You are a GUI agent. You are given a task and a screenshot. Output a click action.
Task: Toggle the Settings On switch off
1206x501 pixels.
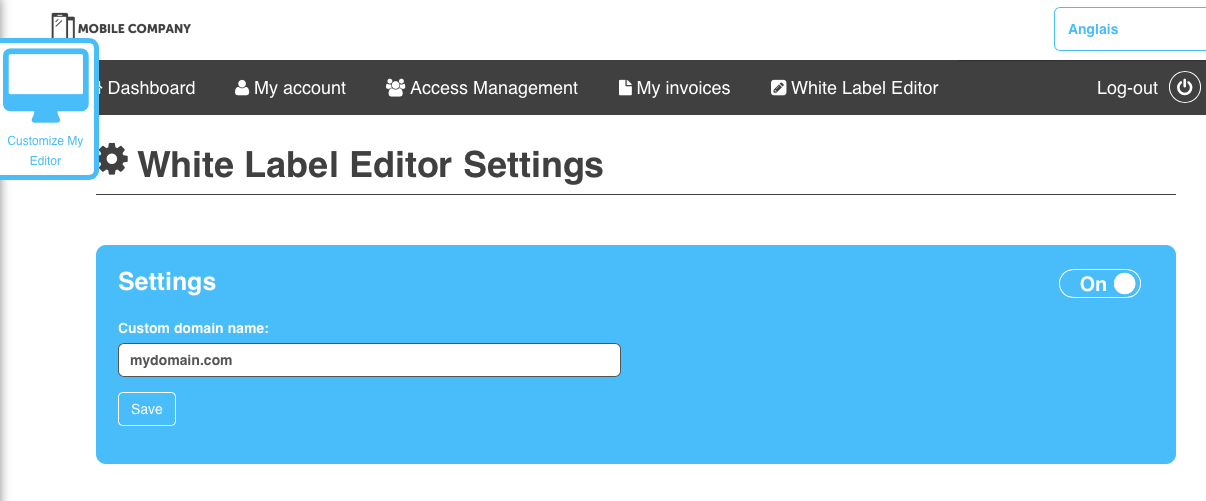(x=1100, y=284)
